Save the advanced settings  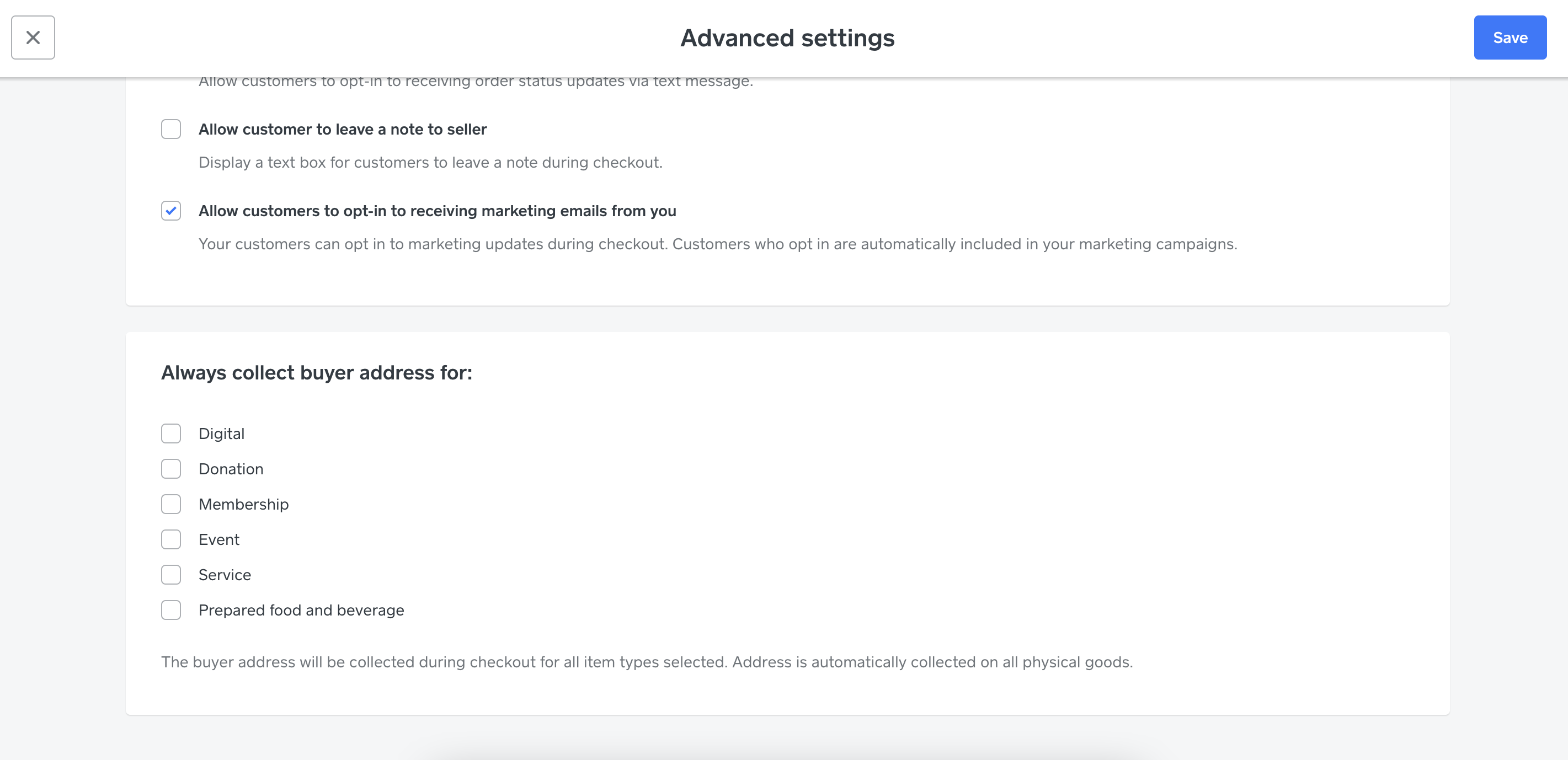(1510, 38)
